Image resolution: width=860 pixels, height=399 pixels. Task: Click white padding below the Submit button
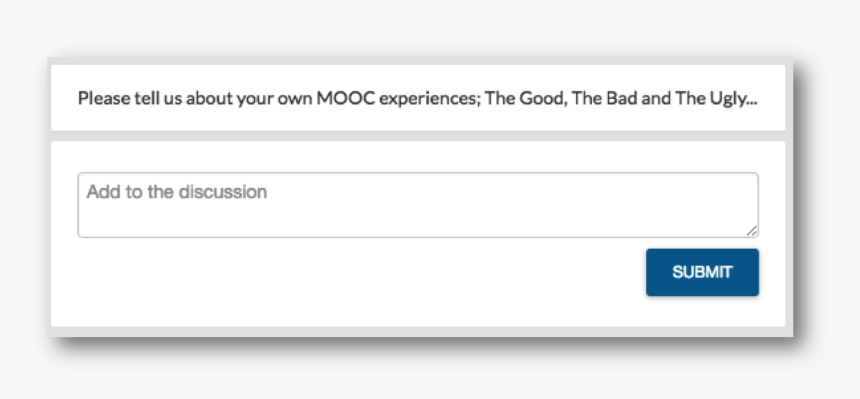coord(702,311)
